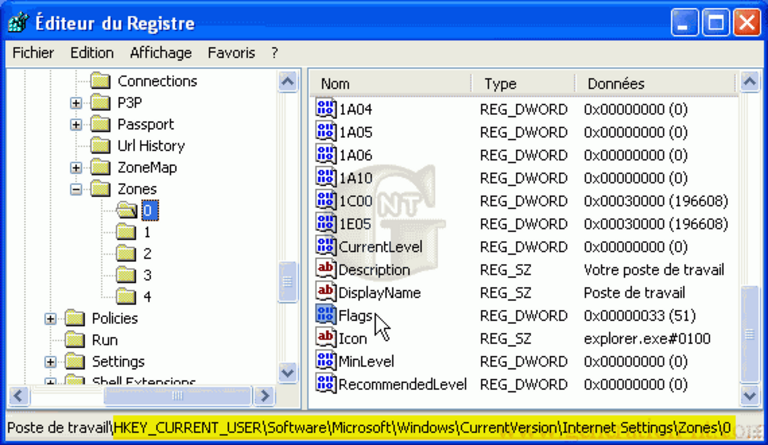Click the registry key path in status bar

click(x=423, y=427)
